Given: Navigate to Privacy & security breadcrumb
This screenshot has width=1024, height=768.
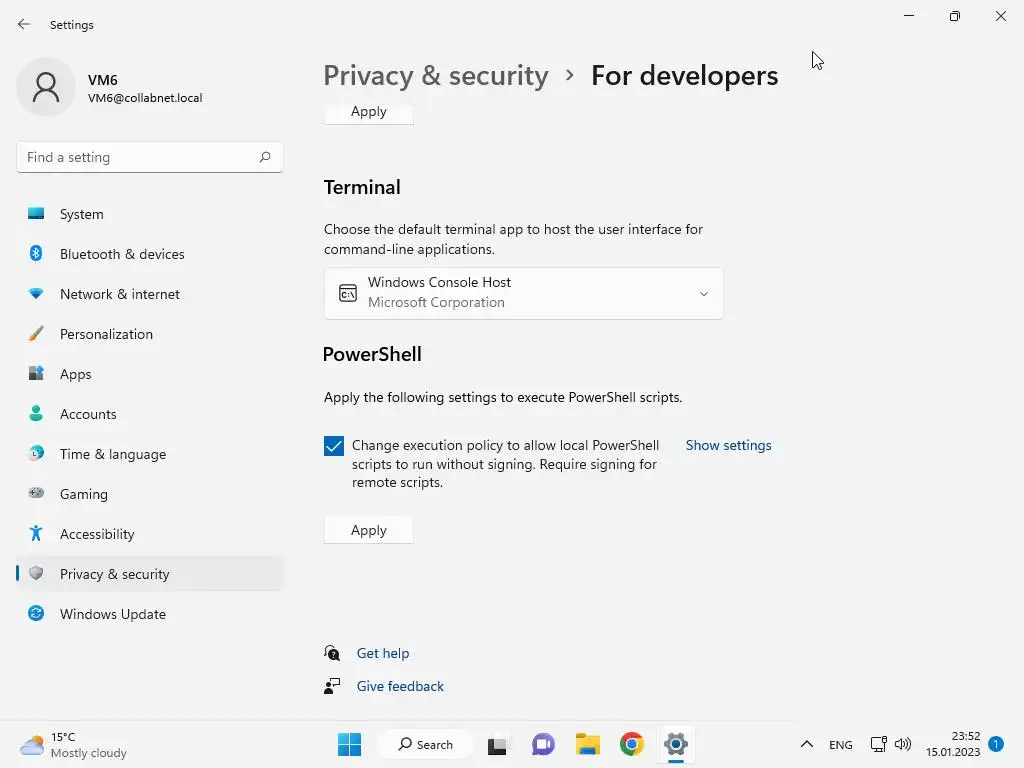Looking at the screenshot, I should [436, 76].
